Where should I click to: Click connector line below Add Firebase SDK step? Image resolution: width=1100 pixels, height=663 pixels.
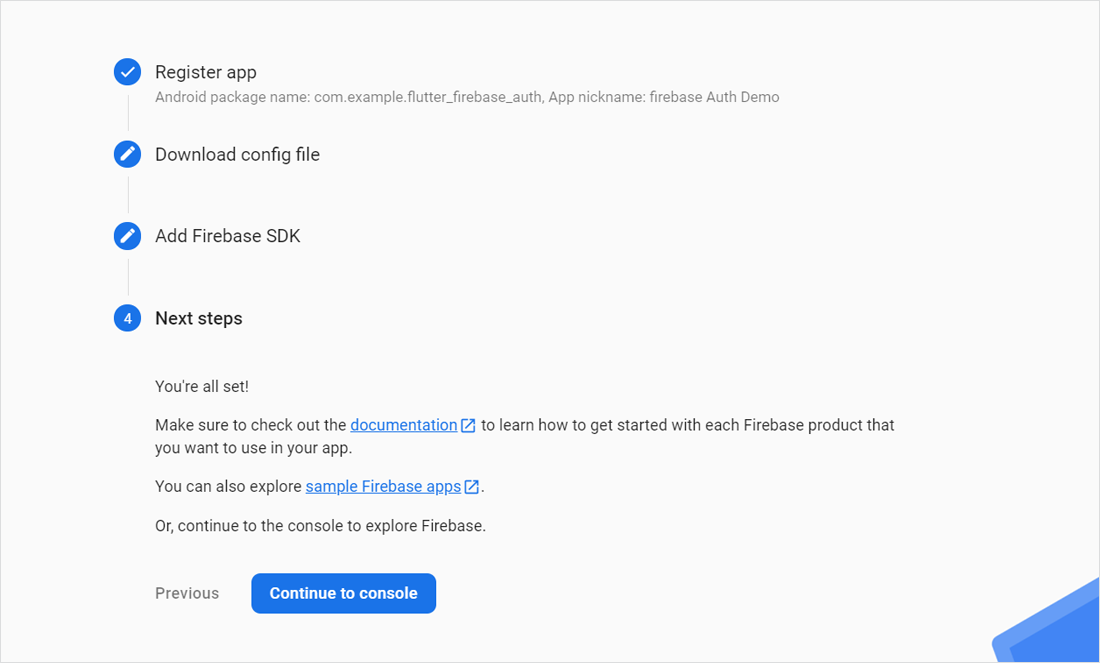click(x=128, y=277)
